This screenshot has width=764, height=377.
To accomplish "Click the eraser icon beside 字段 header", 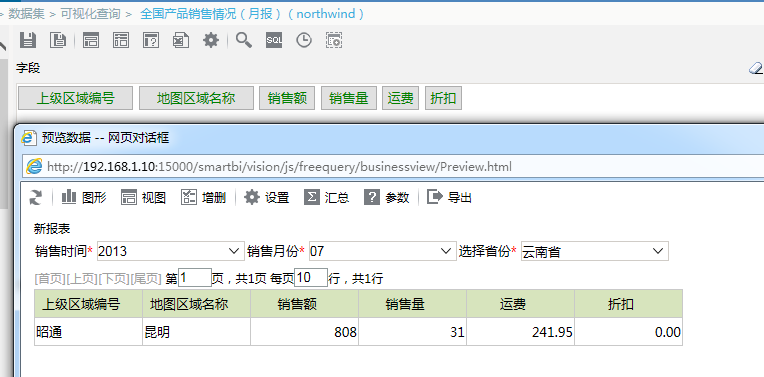I will (x=756, y=68).
